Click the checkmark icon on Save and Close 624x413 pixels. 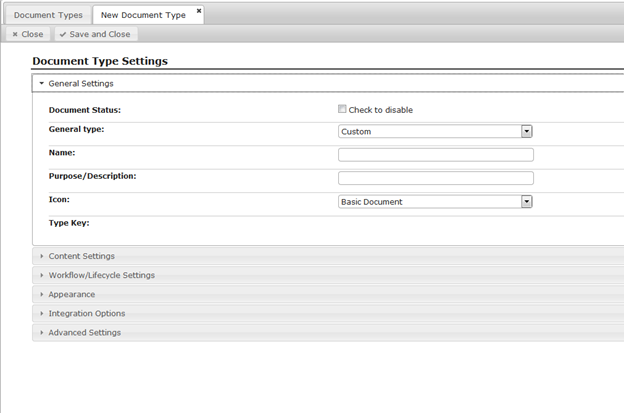[63, 35]
